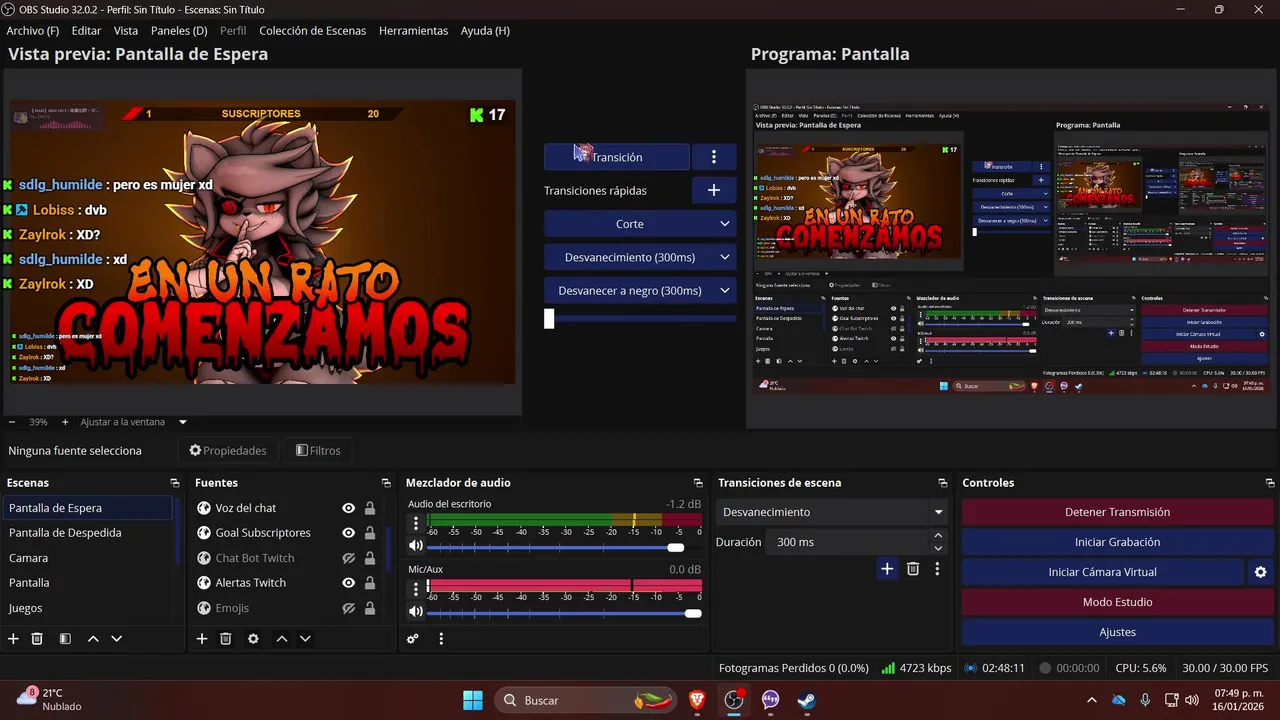Open Steam from taskbar
Viewport: 1280px width, 720px height.
807,700
